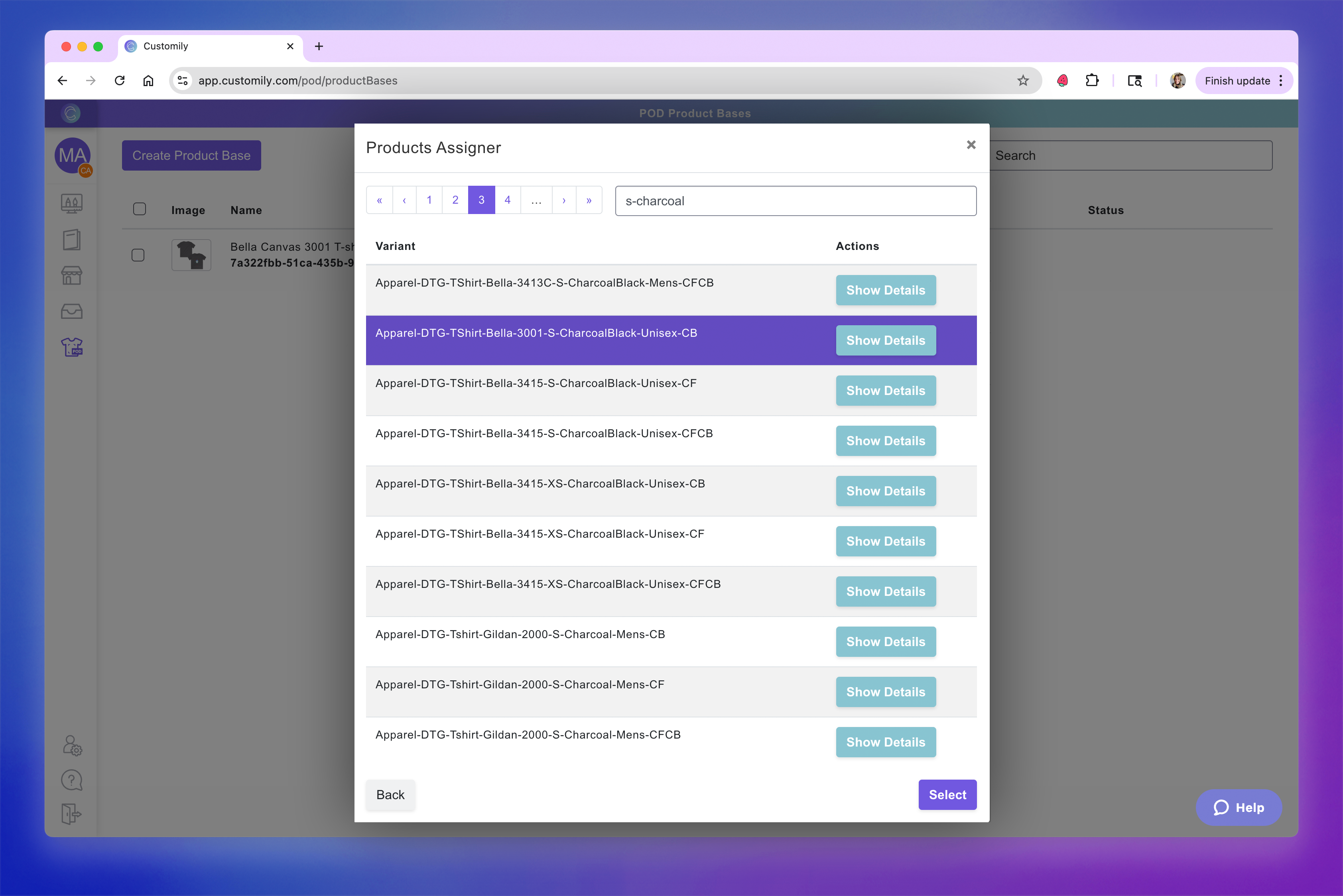Show Details for Gildan-2000-S-Charcoal-Mens-CF variant
The height and width of the screenshot is (896, 1343).
click(885, 692)
